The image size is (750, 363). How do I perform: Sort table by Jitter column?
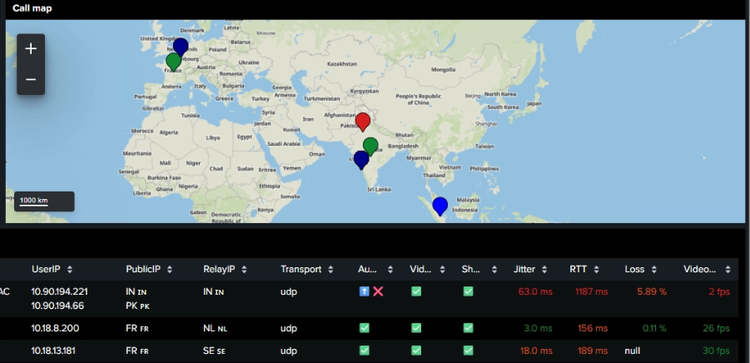click(530, 269)
